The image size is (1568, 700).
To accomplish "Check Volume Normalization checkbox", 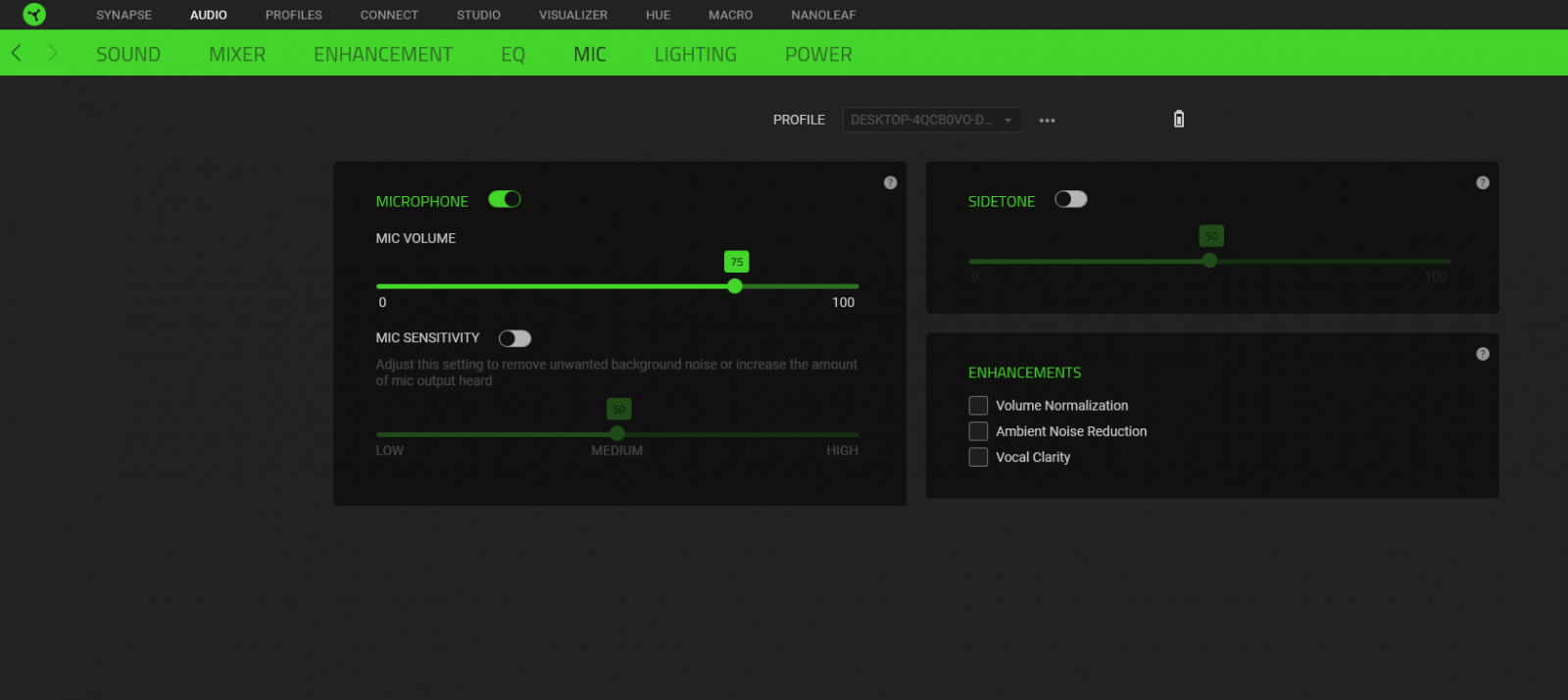I will [978, 406].
